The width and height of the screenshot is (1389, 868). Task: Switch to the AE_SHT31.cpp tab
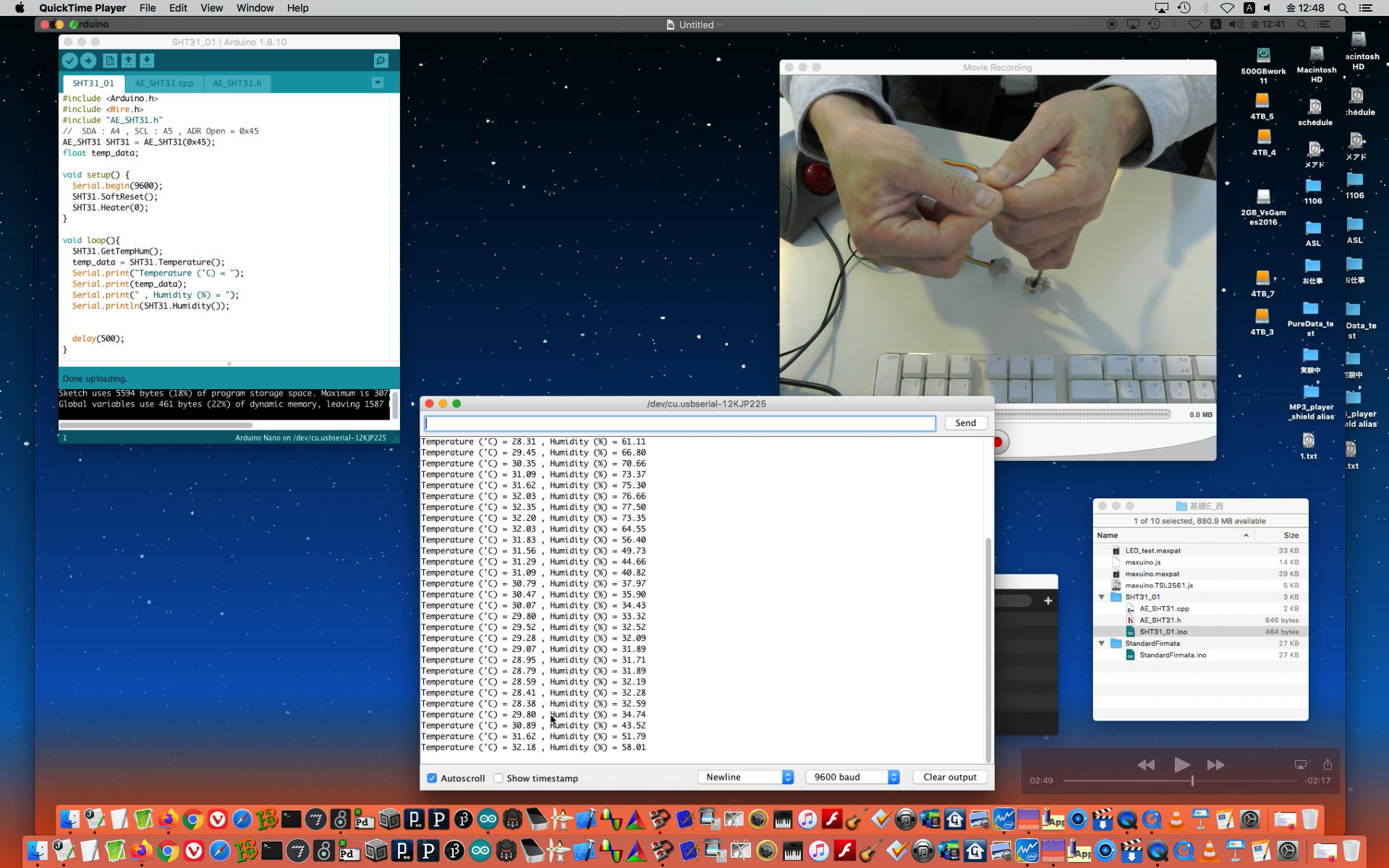[x=164, y=83]
